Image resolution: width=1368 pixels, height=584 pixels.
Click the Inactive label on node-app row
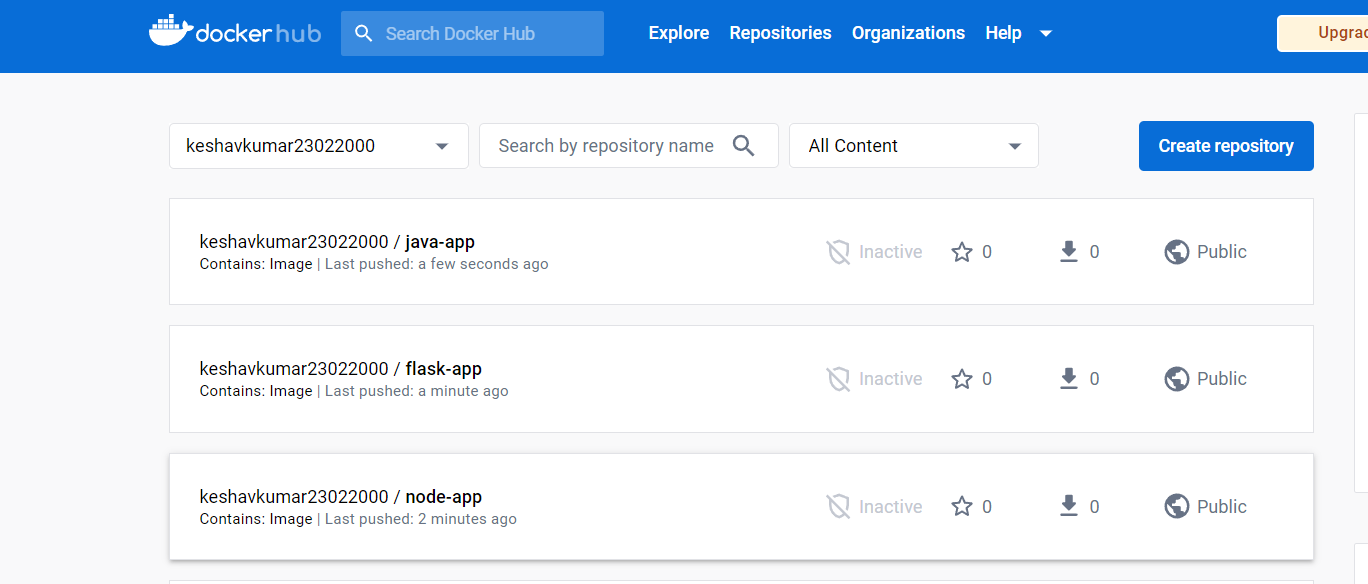point(891,507)
